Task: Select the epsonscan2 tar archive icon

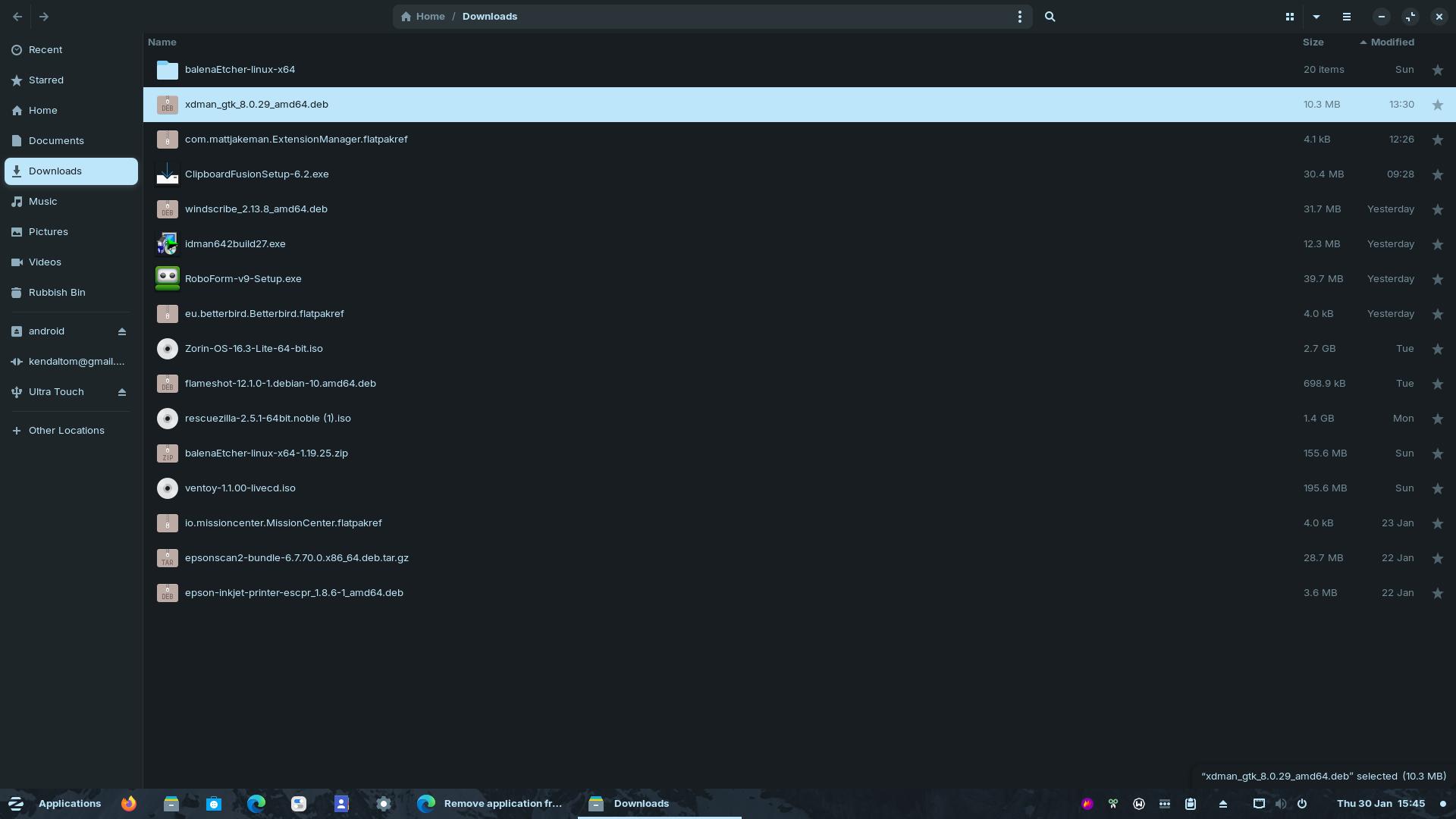Action: click(x=167, y=558)
